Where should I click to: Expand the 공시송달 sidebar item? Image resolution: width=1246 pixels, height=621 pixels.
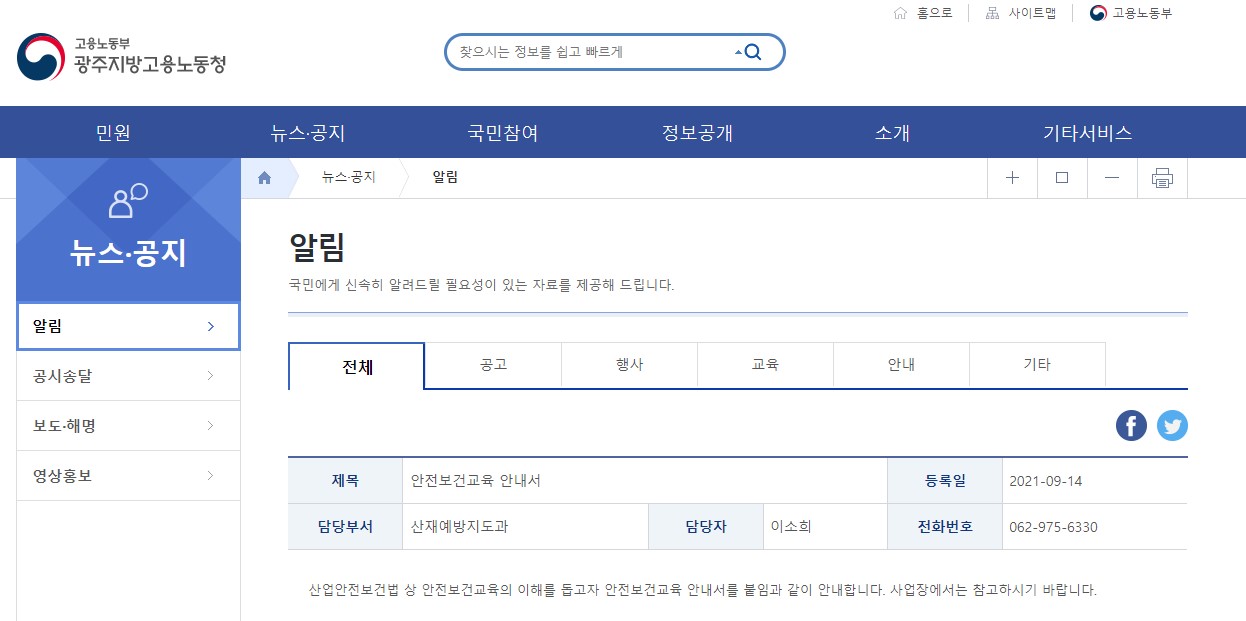(x=128, y=376)
